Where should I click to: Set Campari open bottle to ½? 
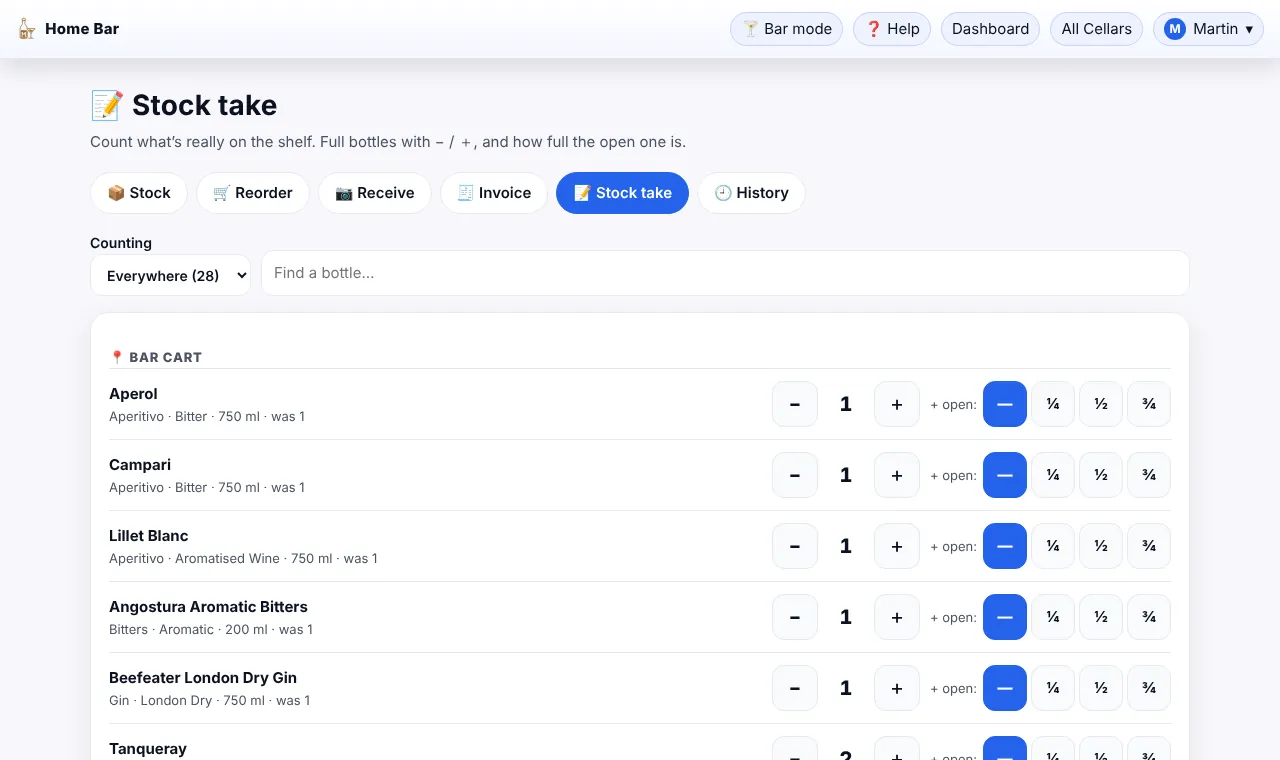point(1101,475)
